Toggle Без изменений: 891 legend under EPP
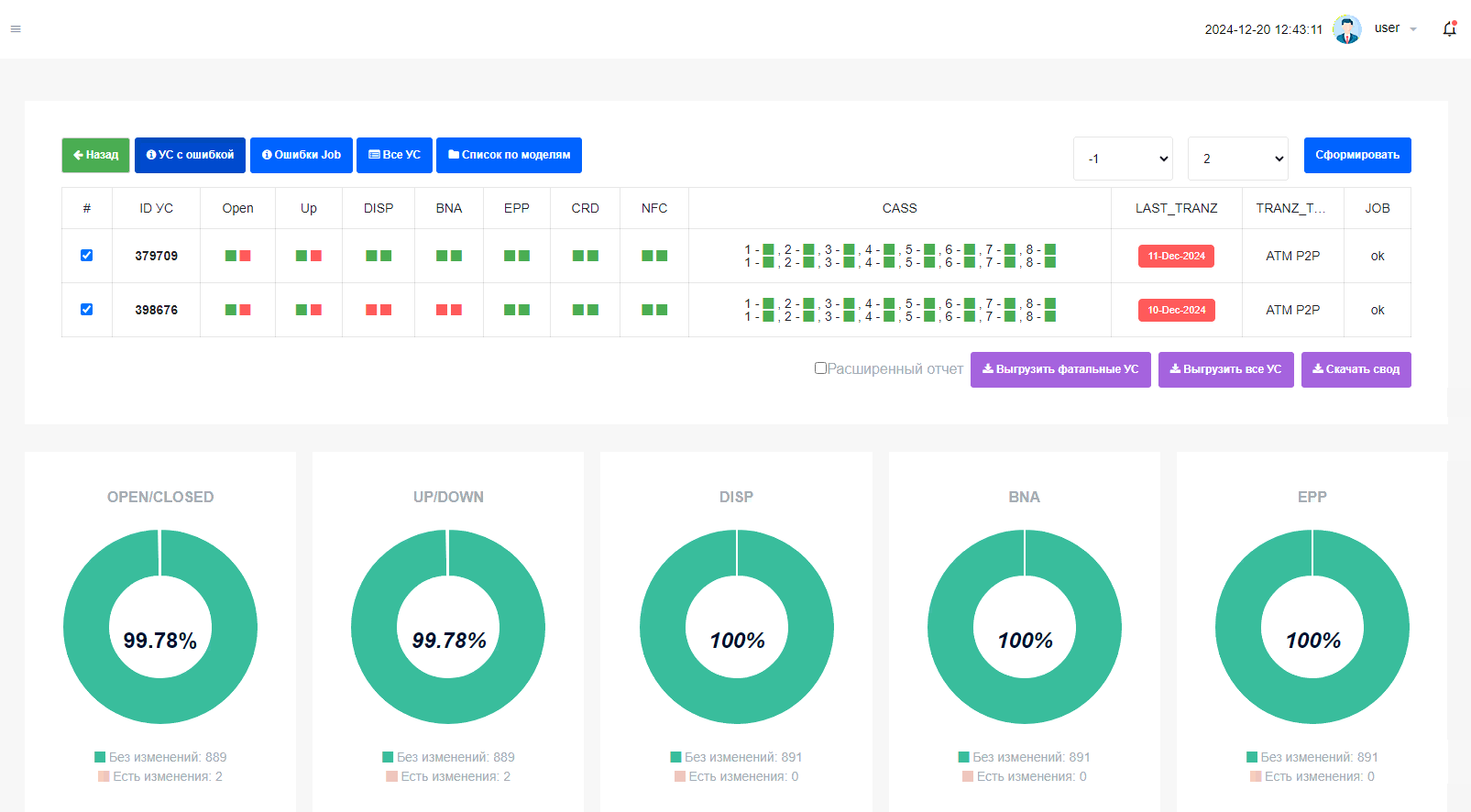 1312,757
